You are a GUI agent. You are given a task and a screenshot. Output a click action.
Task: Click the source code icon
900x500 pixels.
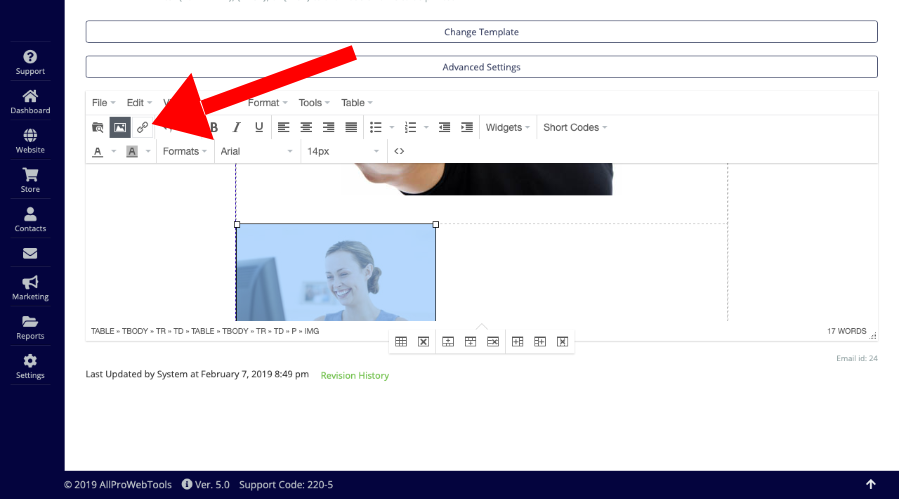coord(399,151)
